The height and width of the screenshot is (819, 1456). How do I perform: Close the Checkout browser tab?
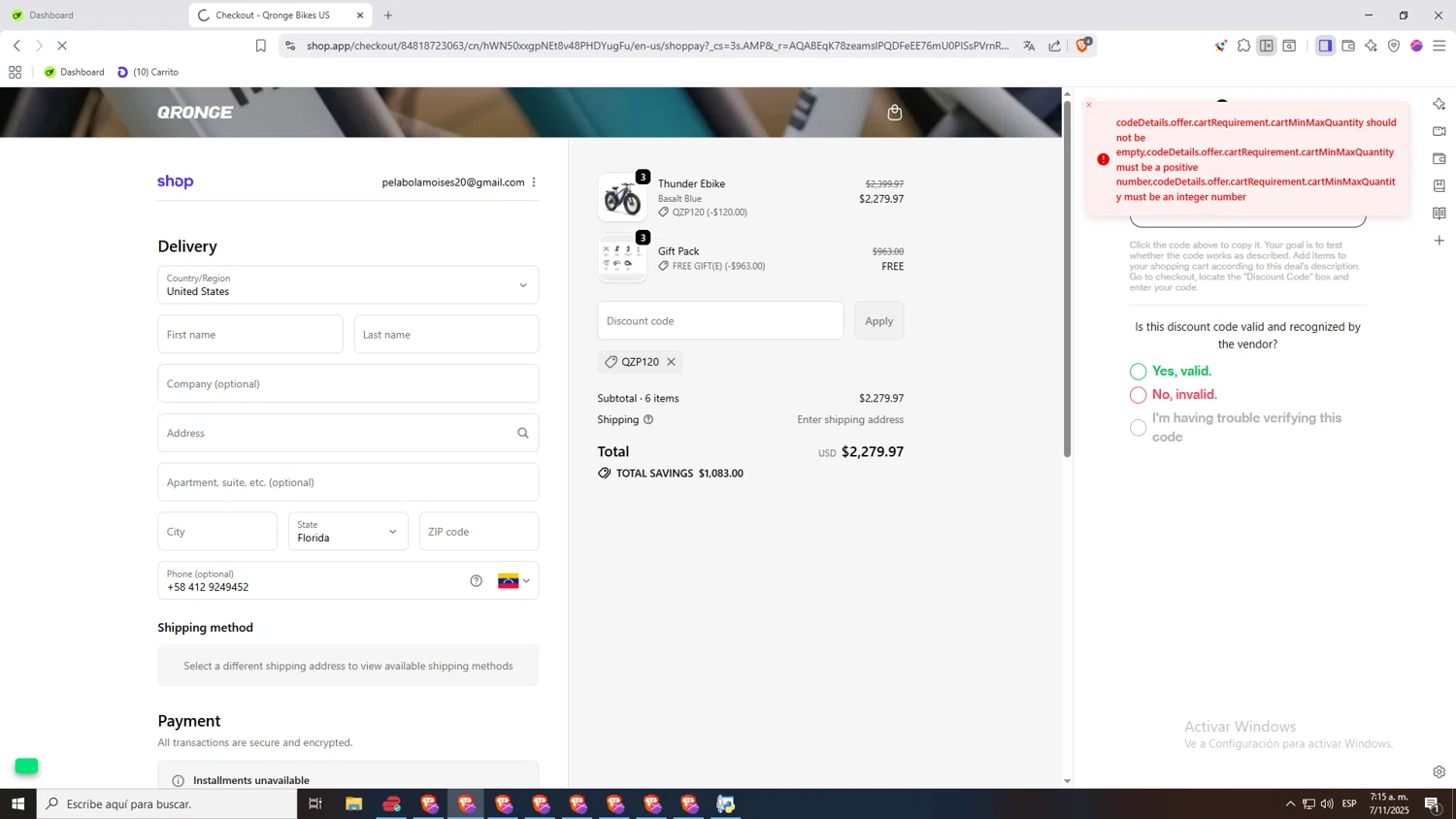pyautogui.click(x=360, y=16)
